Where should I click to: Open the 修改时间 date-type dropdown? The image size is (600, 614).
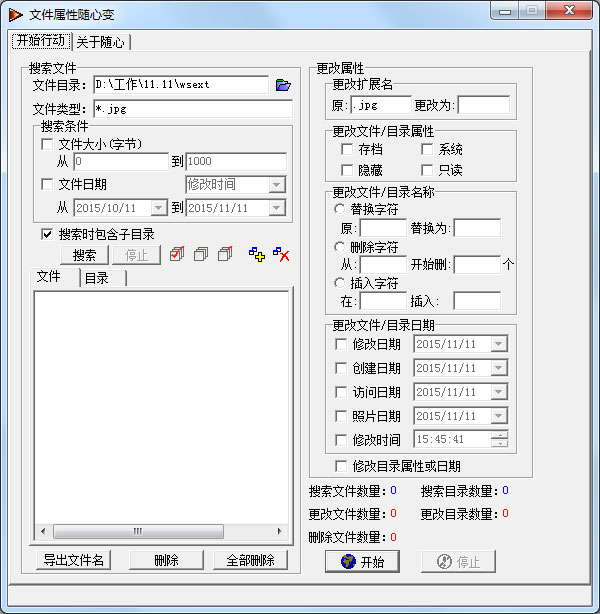tap(277, 184)
